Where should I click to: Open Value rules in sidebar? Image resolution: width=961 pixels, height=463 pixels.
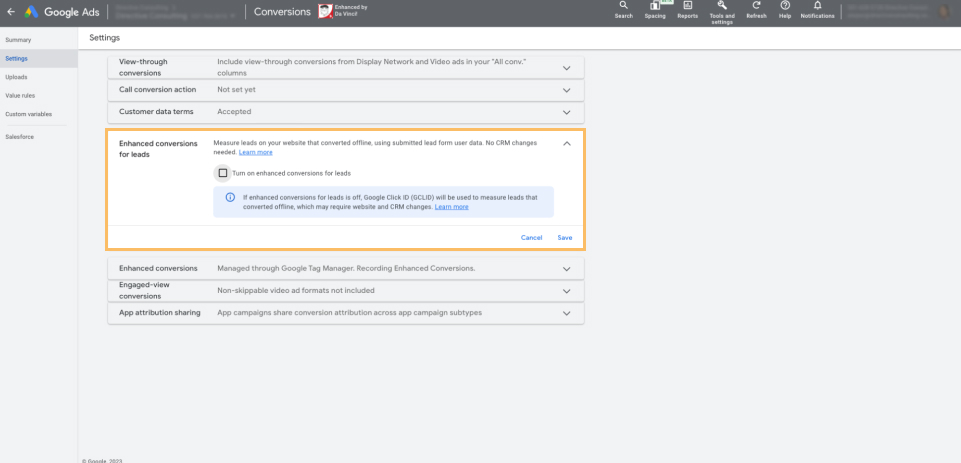coord(20,96)
